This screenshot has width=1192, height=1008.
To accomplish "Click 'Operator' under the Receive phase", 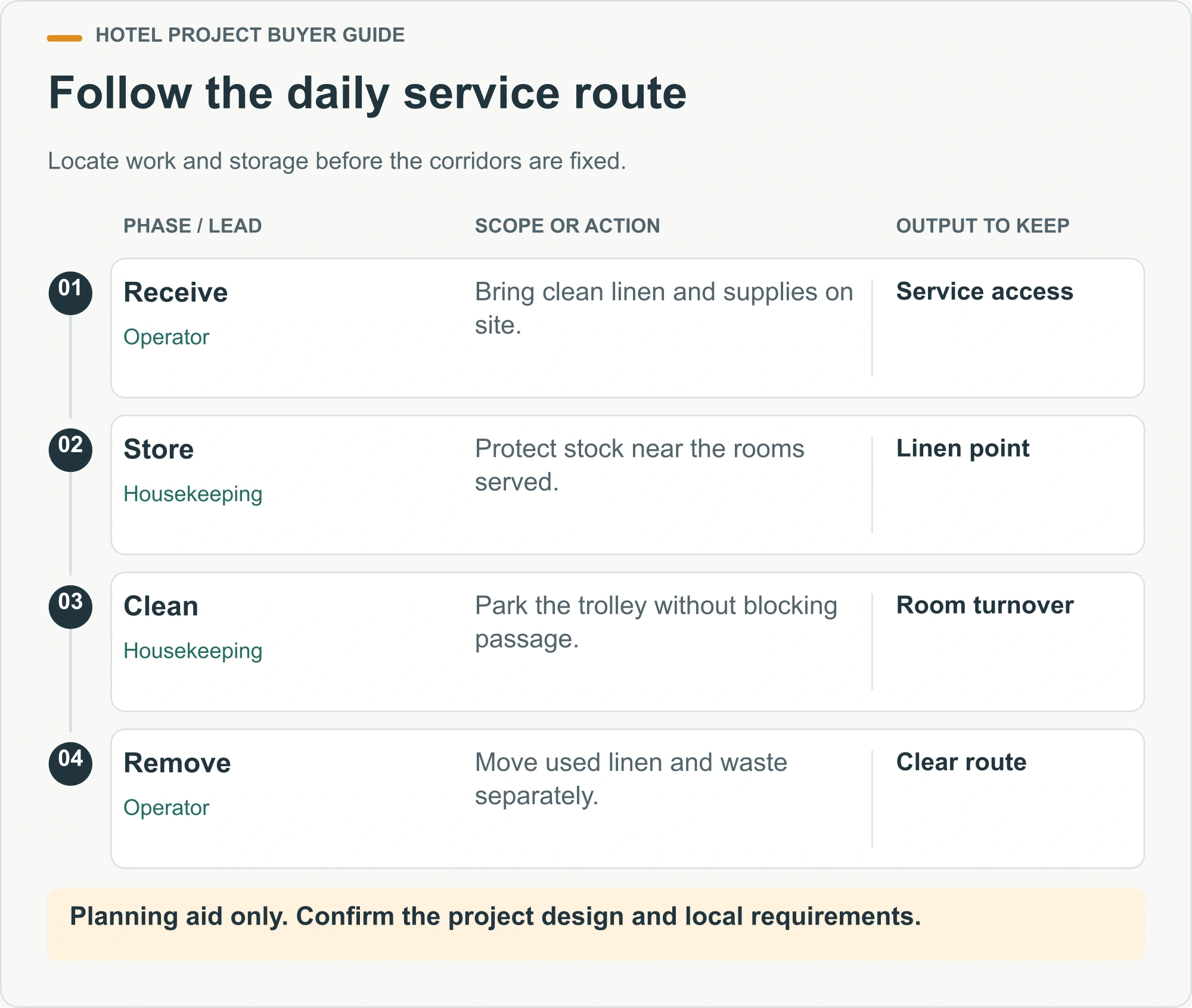I will (166, 337).
